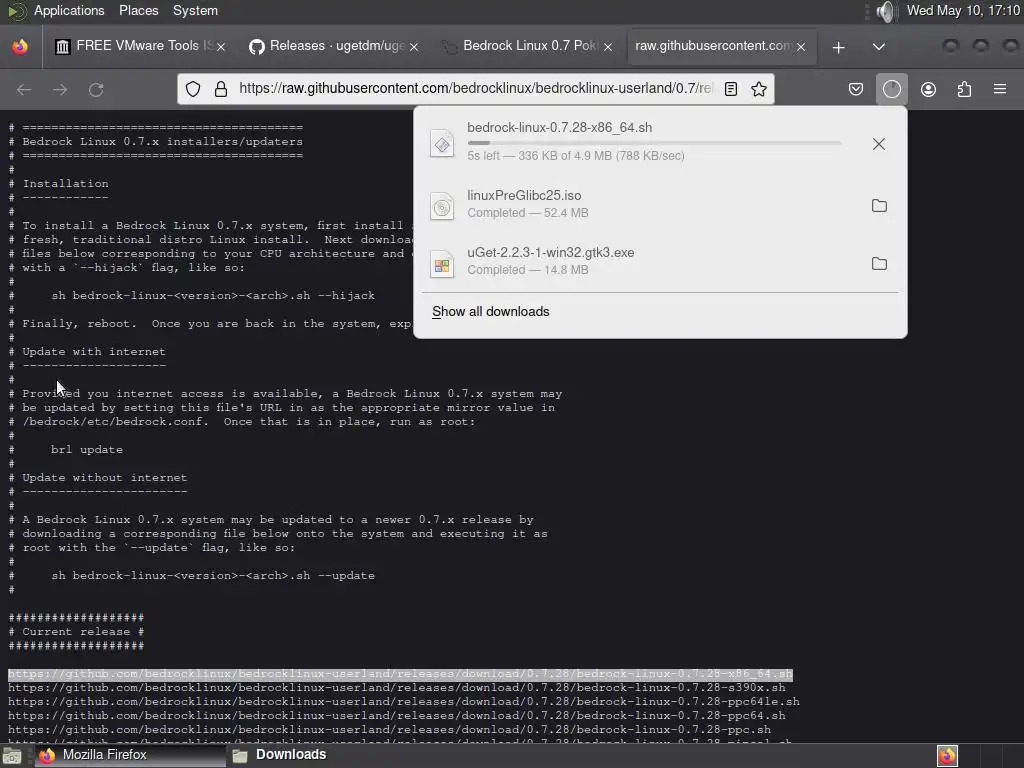Open the Firefox account icon
Viewport: 1024px width, 768px height.
click(x=928, y=89)
